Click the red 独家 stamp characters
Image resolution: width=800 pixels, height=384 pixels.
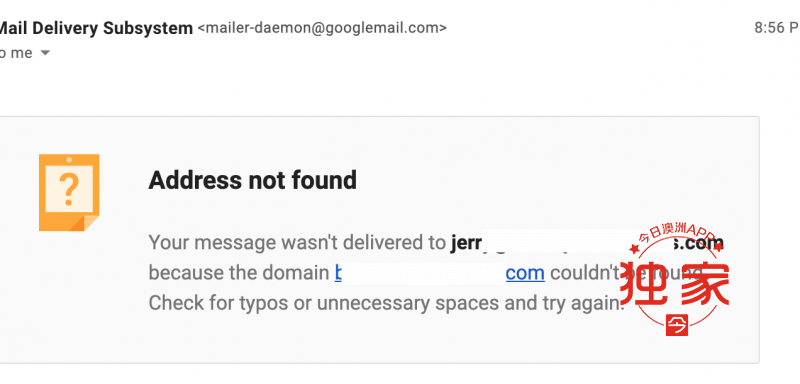tap(674, 284)
